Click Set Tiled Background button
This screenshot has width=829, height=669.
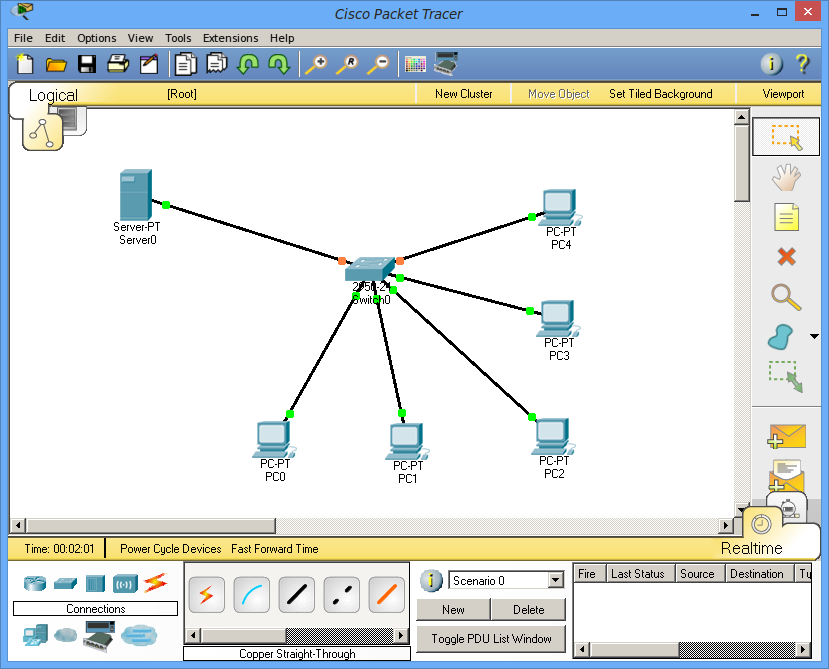point(660,94)
